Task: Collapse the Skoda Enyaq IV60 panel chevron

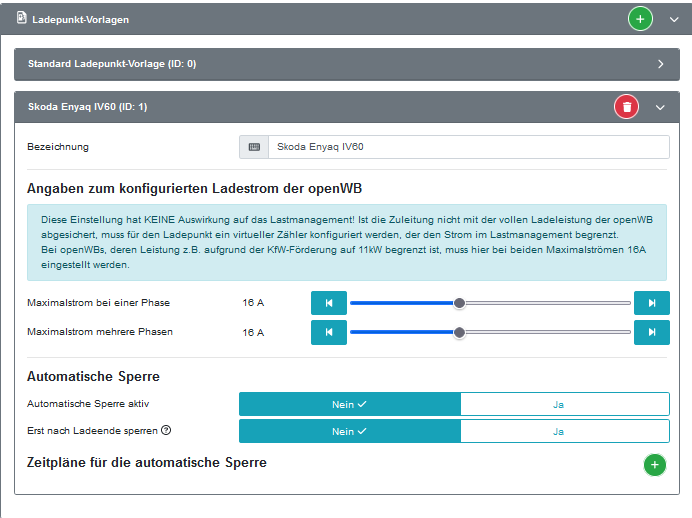Action: click(660, 107)
